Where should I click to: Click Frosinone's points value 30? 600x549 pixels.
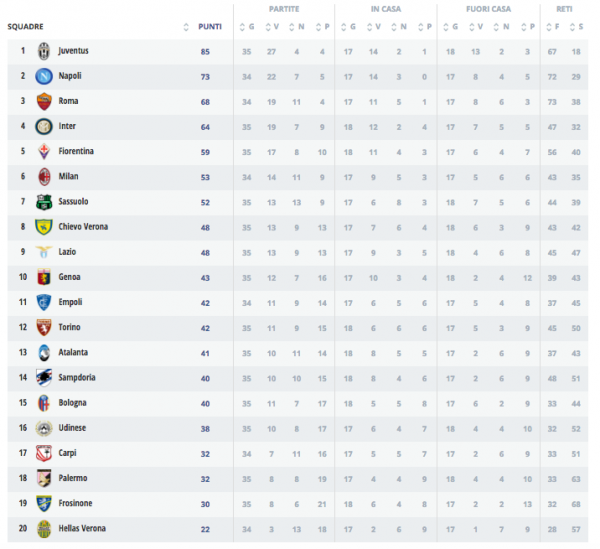click(204, 503)
